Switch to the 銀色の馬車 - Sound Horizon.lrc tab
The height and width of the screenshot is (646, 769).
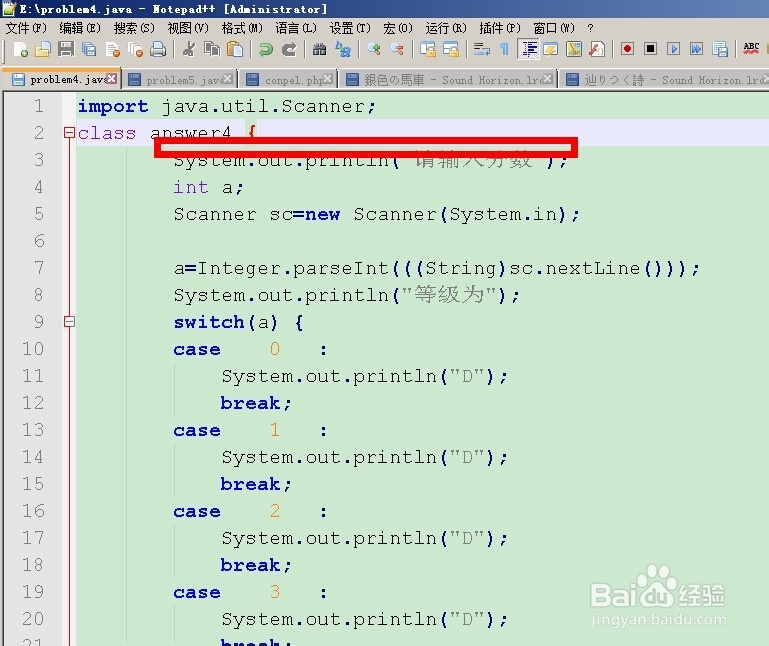pos(449,79)
